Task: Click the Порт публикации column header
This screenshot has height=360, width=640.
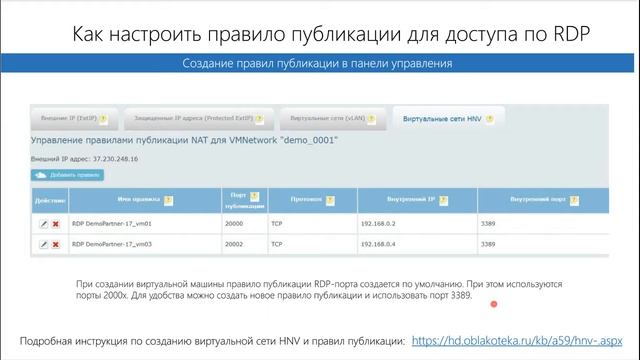Action: [x=245, y=200]
